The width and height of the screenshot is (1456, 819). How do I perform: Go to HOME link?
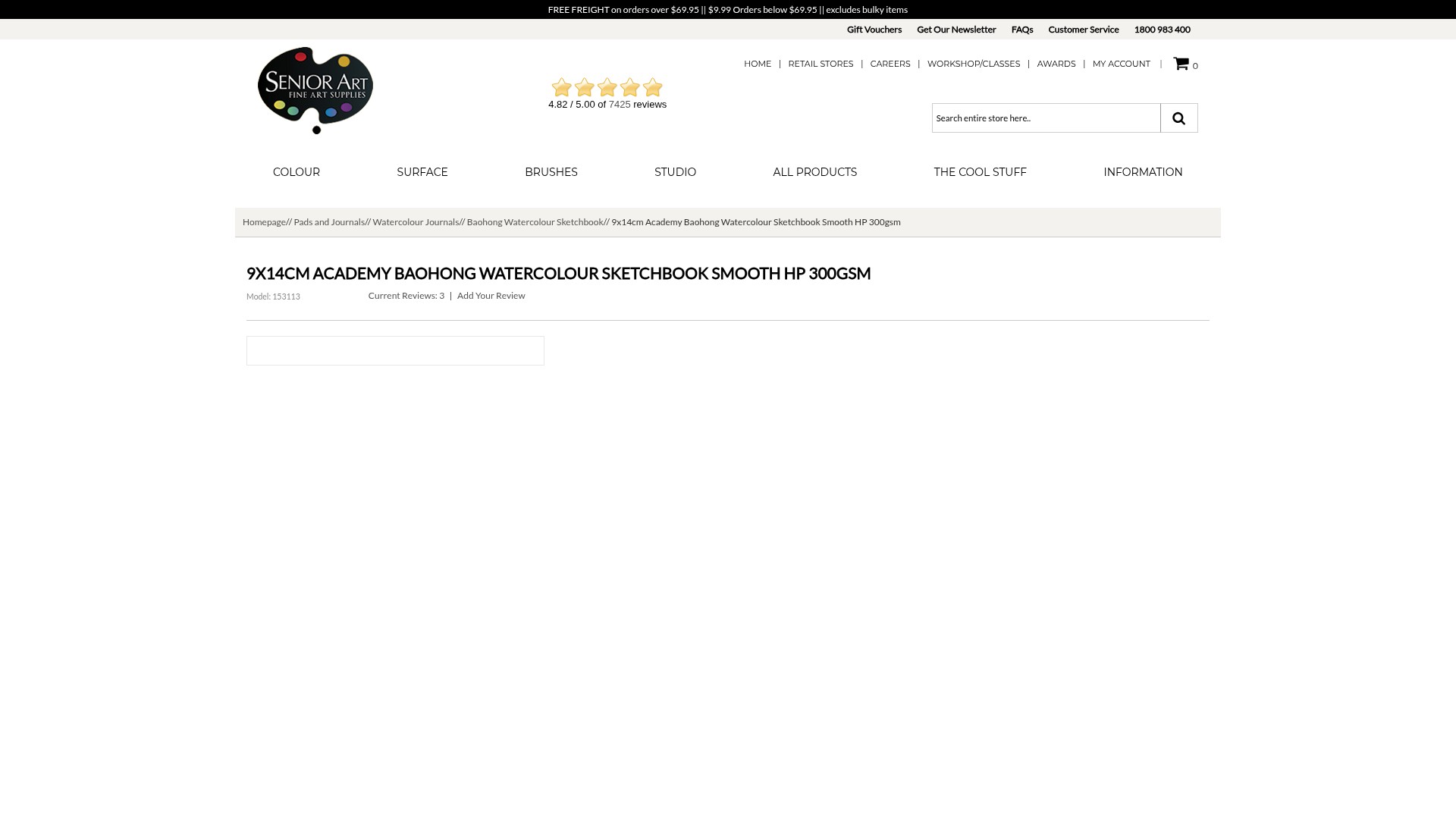[x=758, y=64]
